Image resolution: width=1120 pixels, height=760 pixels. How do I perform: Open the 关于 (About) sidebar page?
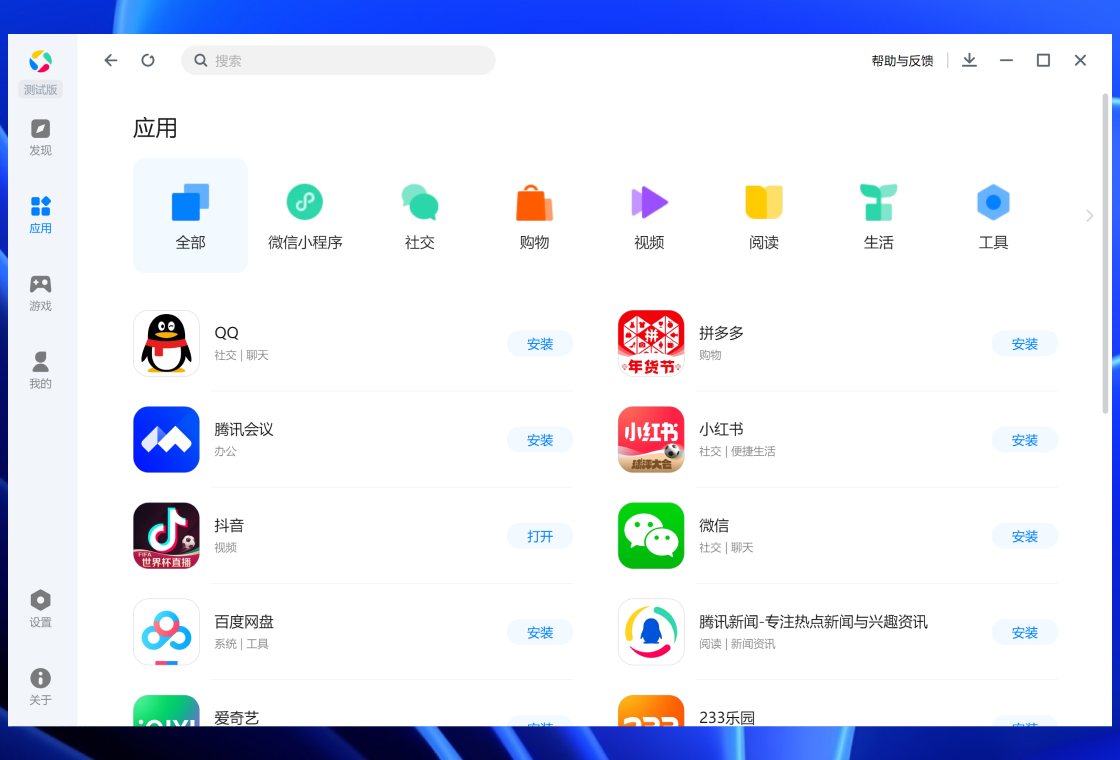[x=41, y=686]
